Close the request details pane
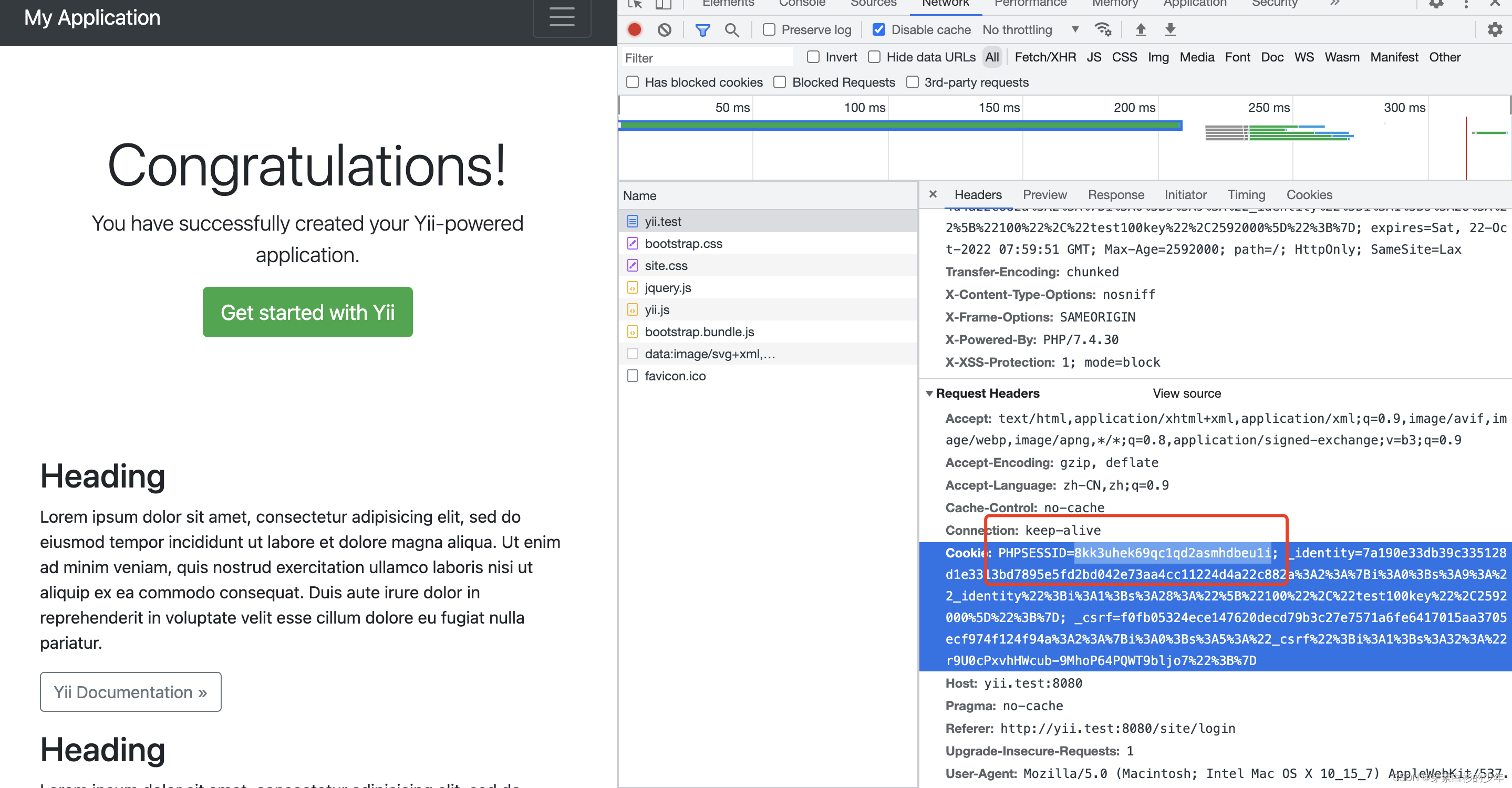Image resolution: width=1512 pixels, height=788 pixels. pyautogui.click(x=933, y=194)
